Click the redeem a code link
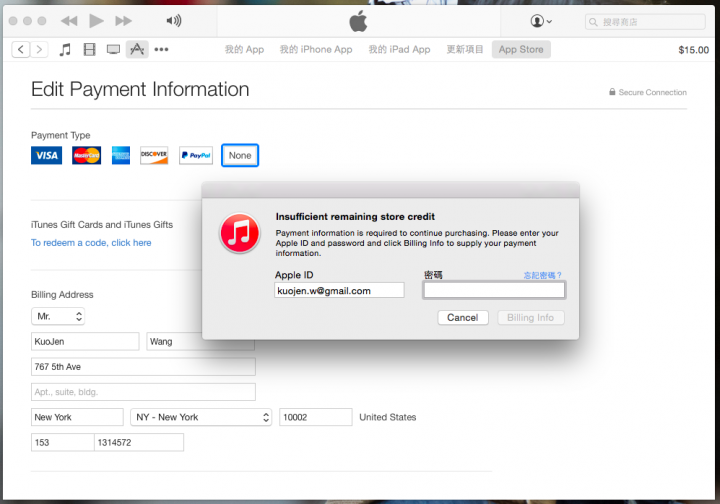Image resolution: width=720 pixels, height=504 pixels. (x=91, y=242)
